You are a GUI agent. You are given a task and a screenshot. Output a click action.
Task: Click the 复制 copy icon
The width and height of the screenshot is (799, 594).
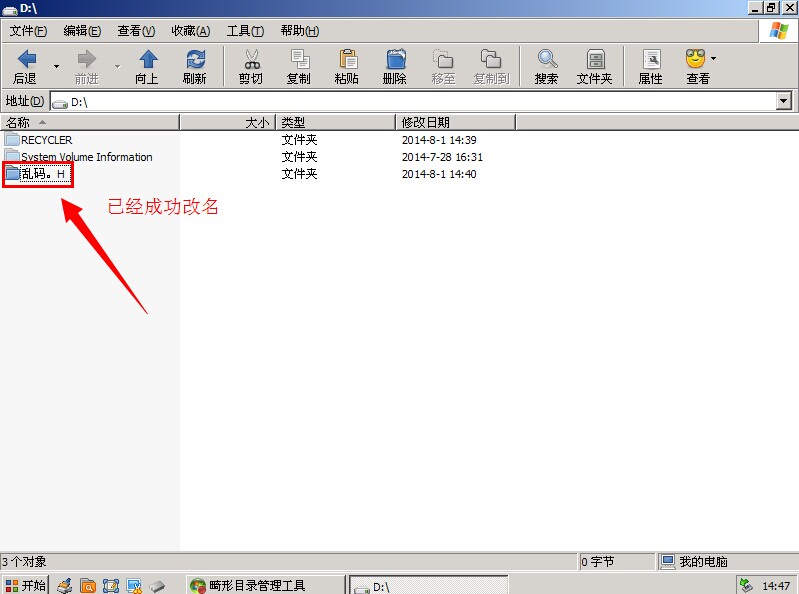tap(300, 59)
